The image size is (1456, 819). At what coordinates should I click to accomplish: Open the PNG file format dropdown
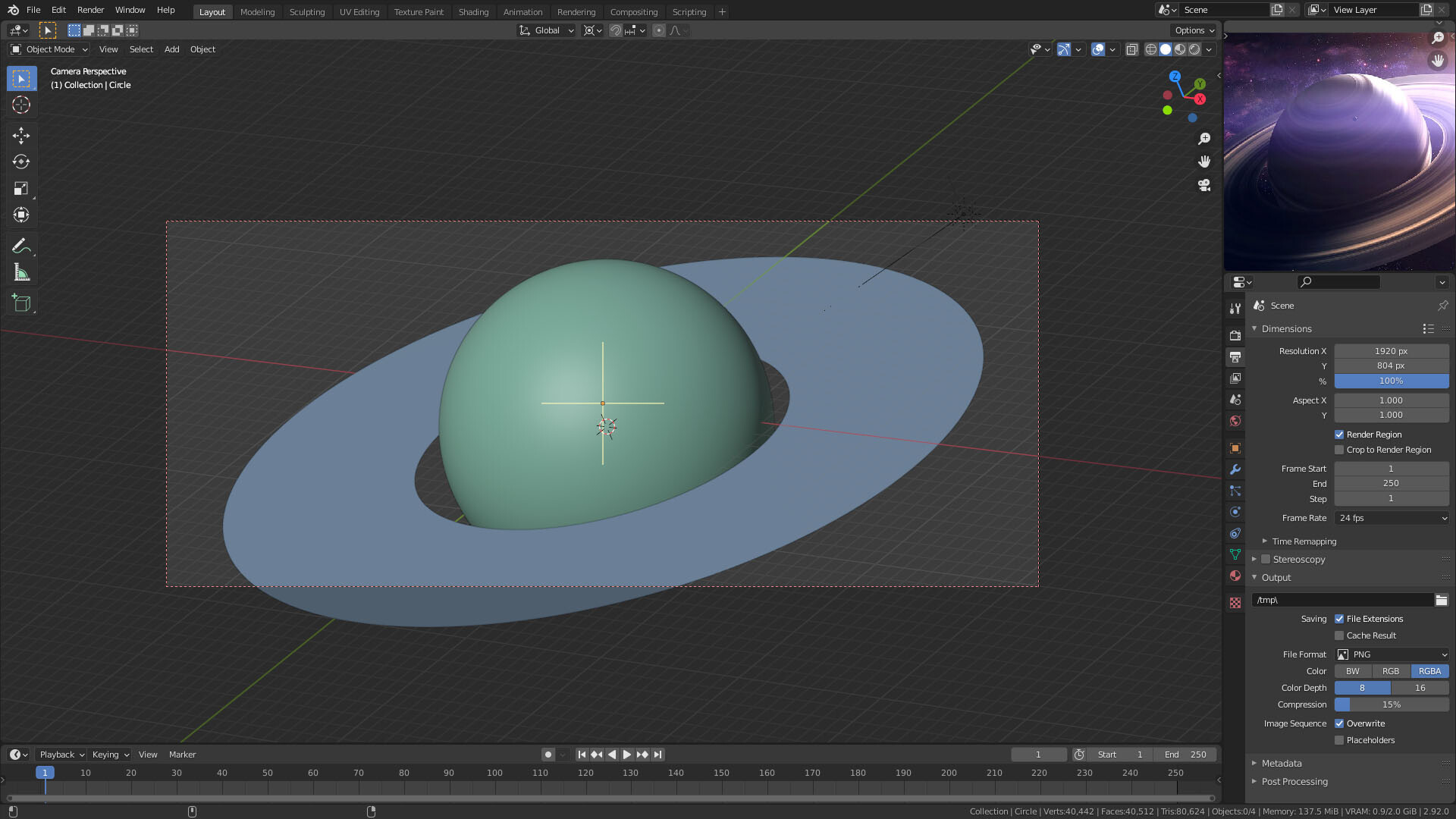[1392, 654]
